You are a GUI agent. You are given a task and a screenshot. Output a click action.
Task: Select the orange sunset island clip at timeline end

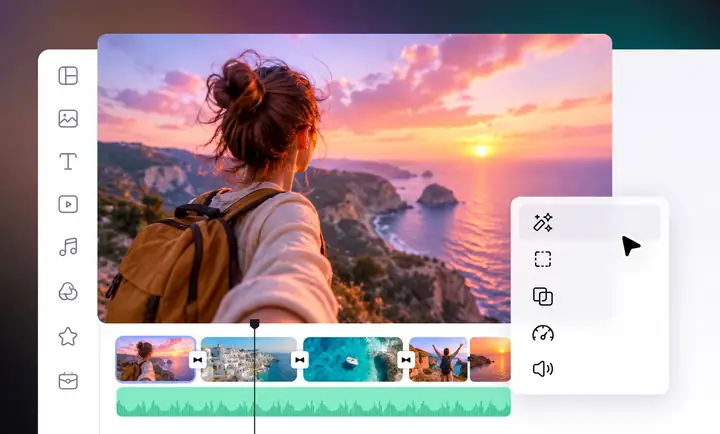pos(490,359)
